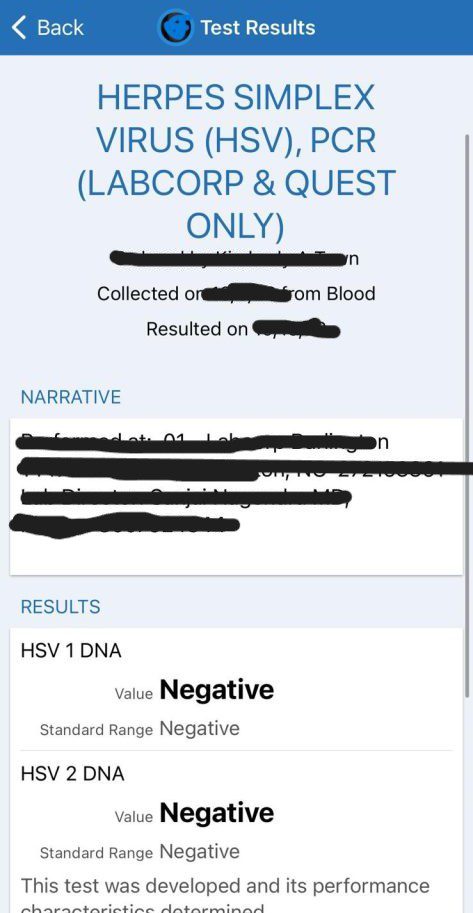Tap the narrative details card
Screen dimensions: 473x913
tap(236, 496)
